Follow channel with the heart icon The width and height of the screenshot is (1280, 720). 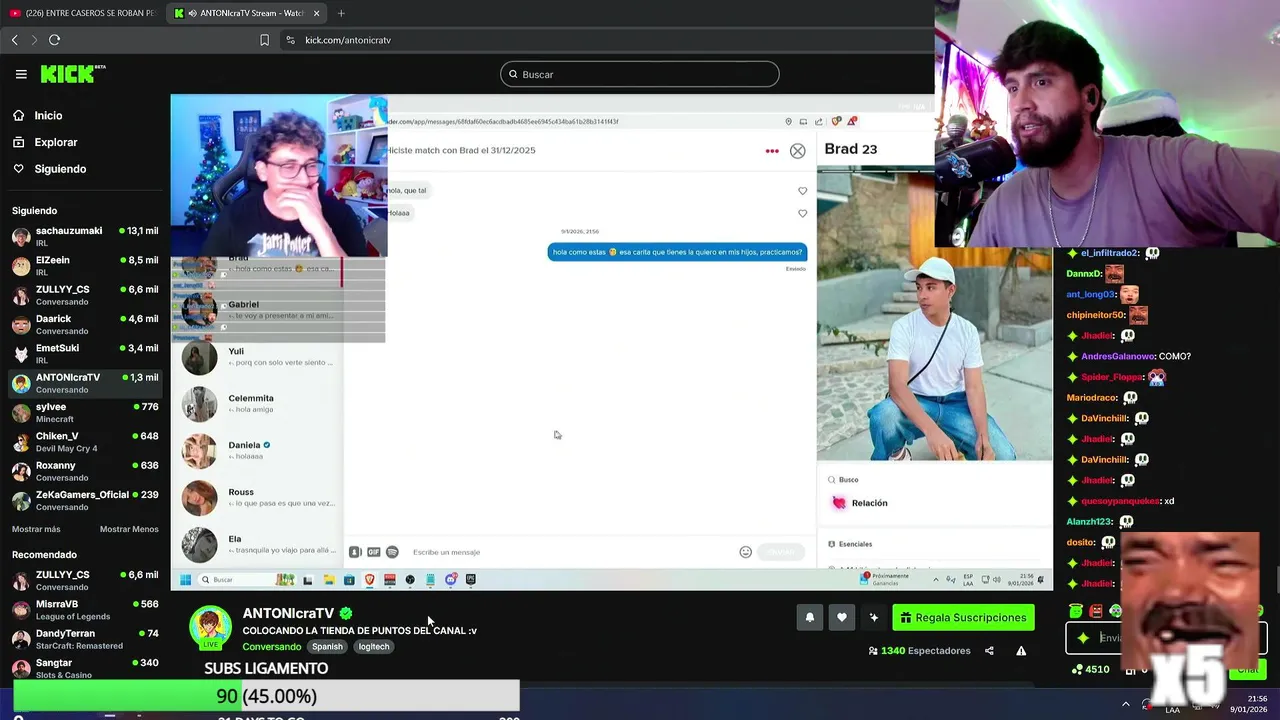842,618
